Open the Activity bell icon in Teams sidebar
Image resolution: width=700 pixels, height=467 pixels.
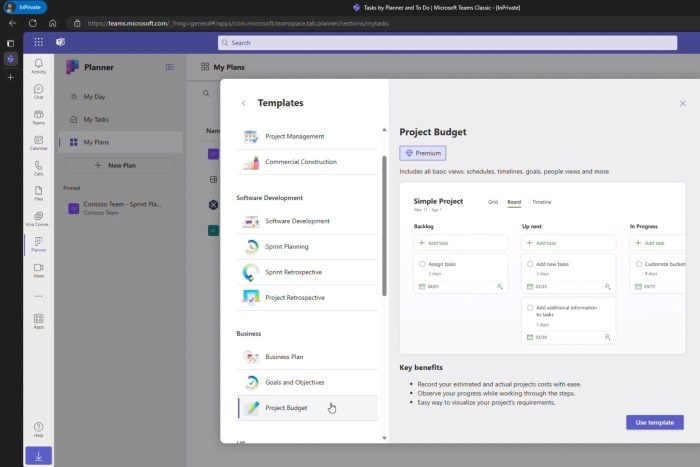coord(38,66)
